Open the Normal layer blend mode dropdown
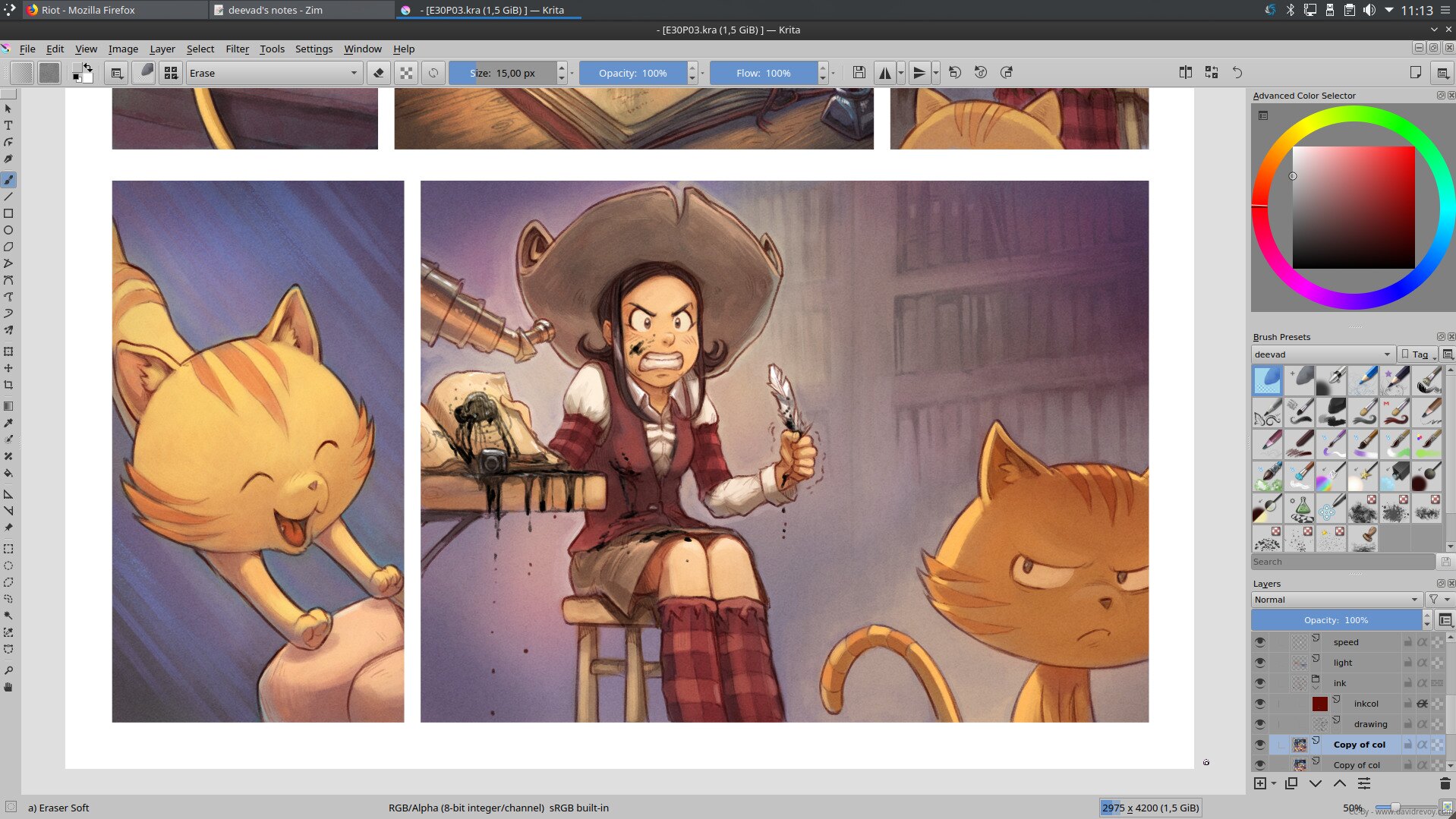The image size is (1456, 819). tap(1336, 600)
